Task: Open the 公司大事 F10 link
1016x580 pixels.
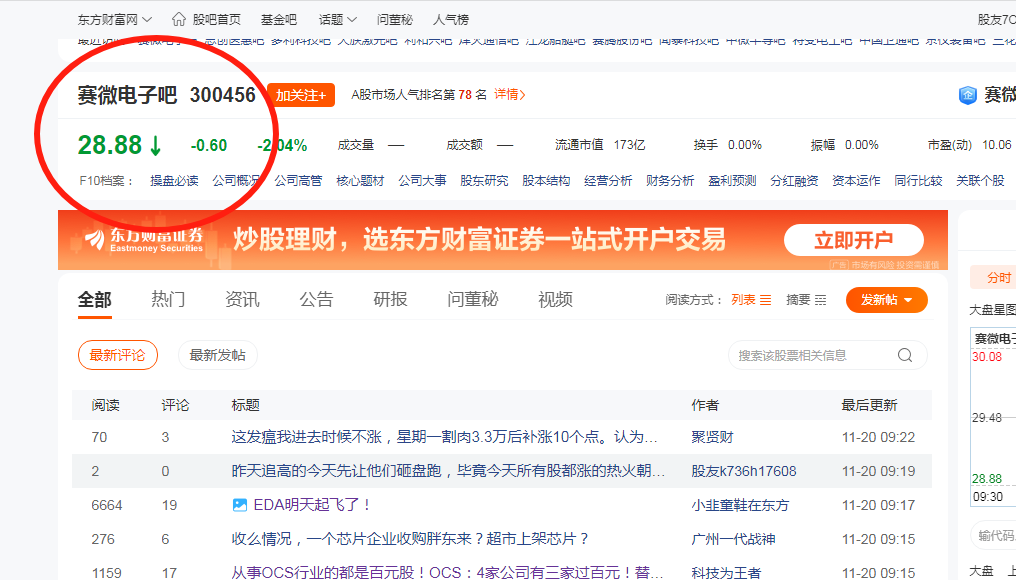Action: 422,181
